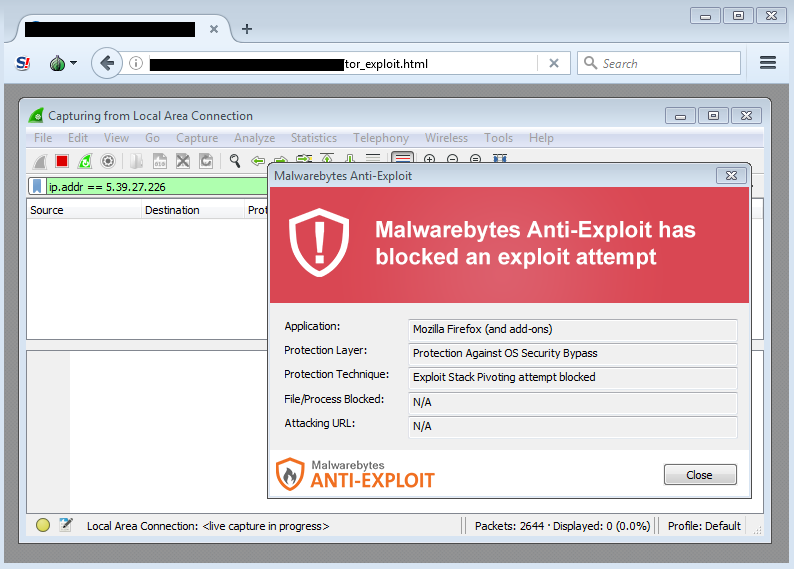Go to first packet icon

click(327, 158)
